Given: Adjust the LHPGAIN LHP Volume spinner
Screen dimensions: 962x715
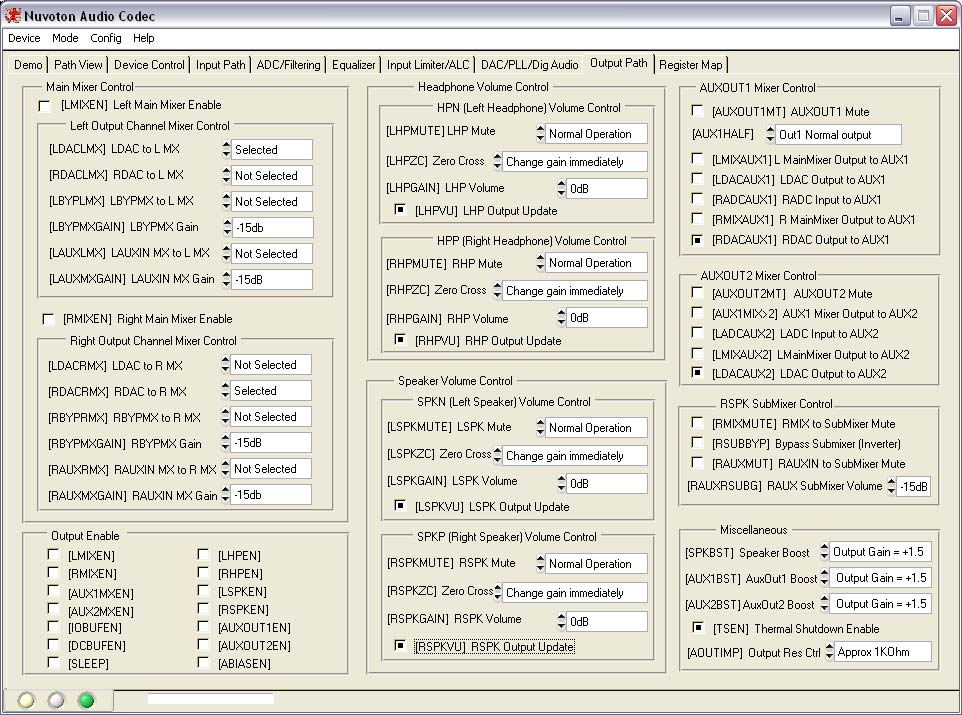Looking at the screenshot, I should (x=561, y=188).
